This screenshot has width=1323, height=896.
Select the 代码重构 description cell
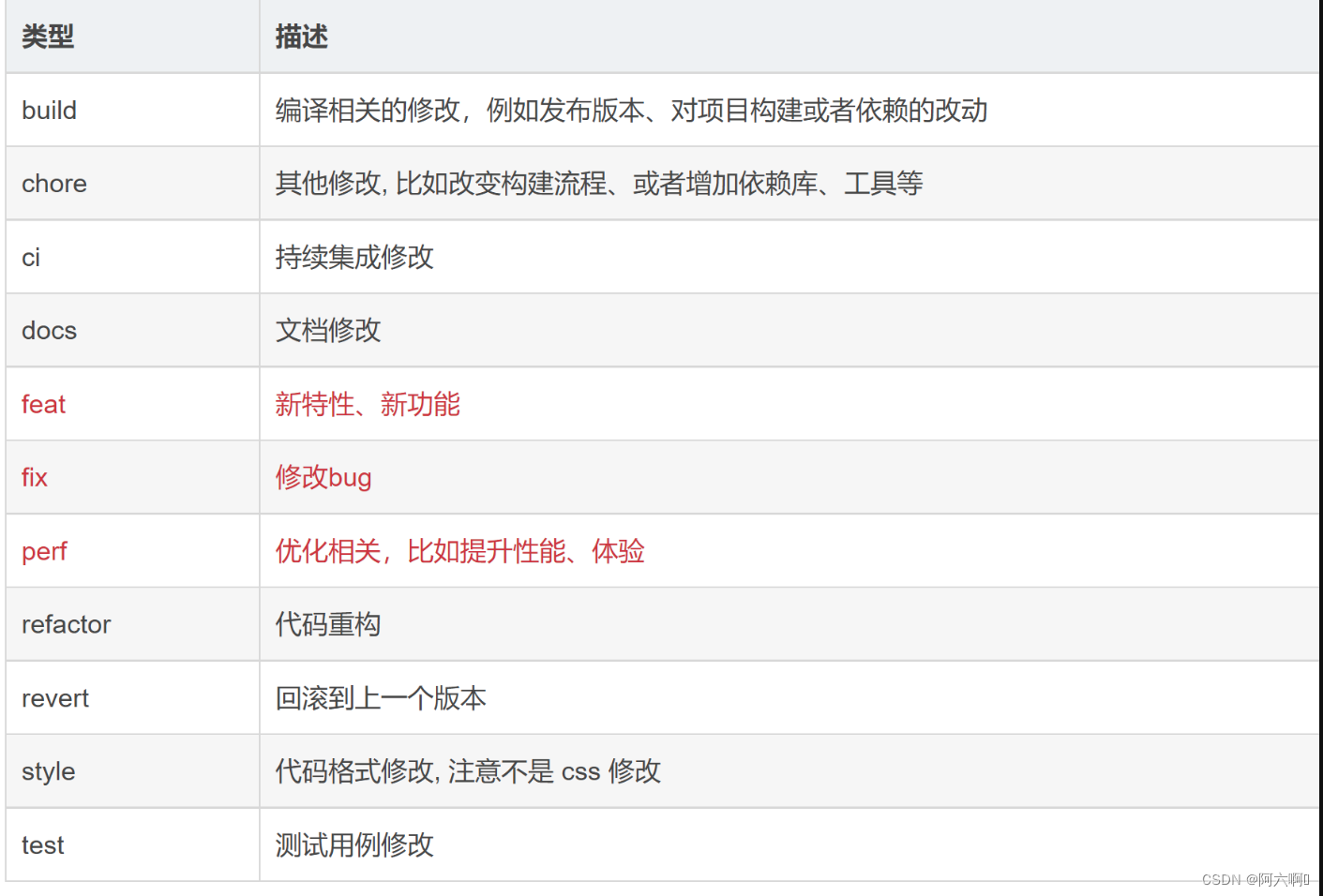click(x=326, y=624)
